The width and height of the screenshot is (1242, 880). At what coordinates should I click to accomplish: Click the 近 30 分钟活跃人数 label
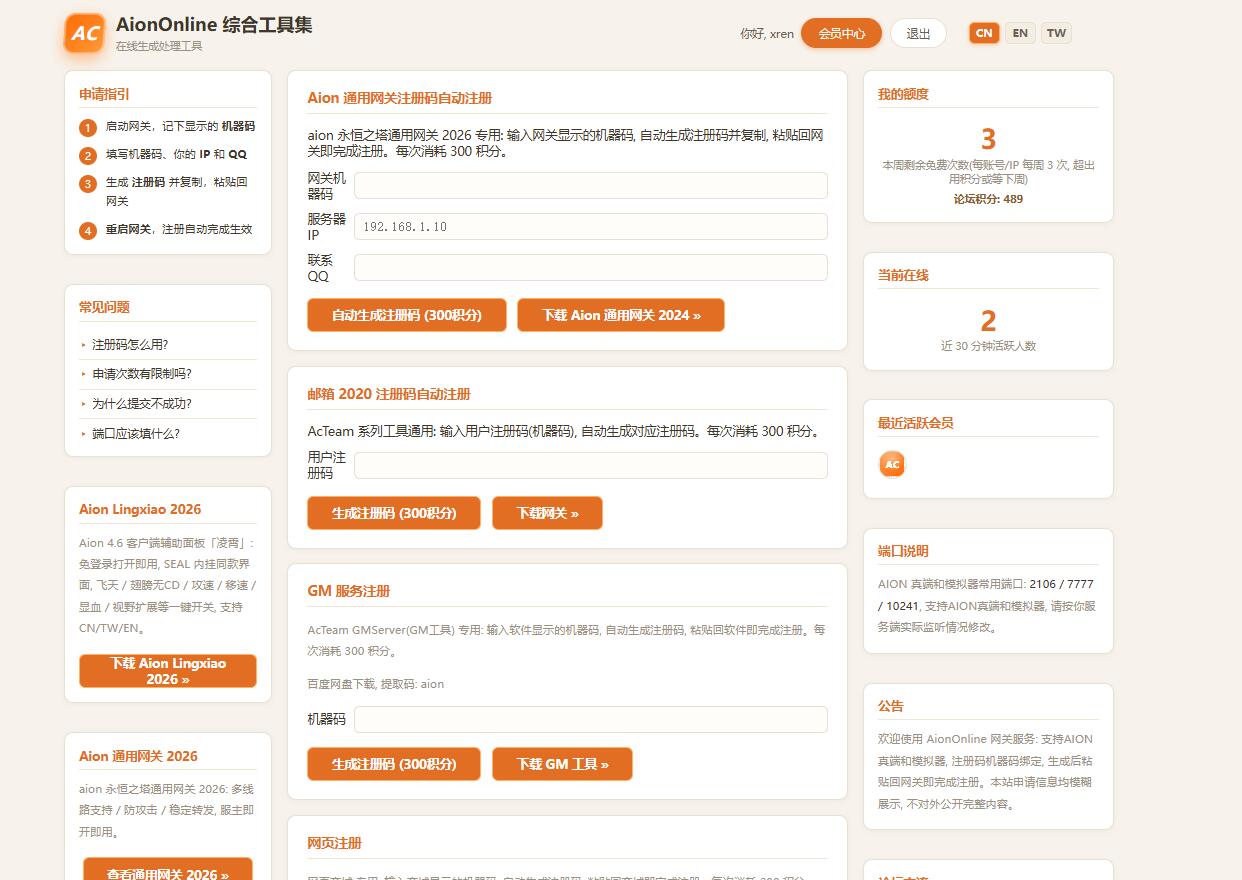click(988, 346)
